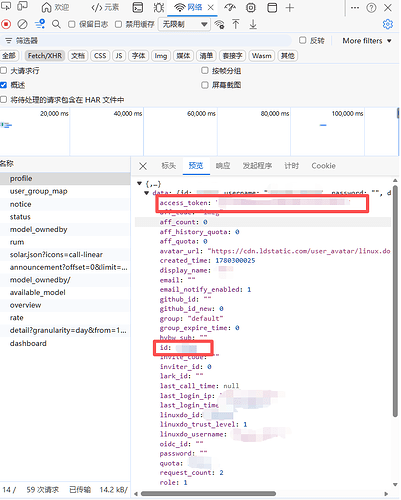
Task: Click the inspect element picker icon
Action: pos(6,7)
